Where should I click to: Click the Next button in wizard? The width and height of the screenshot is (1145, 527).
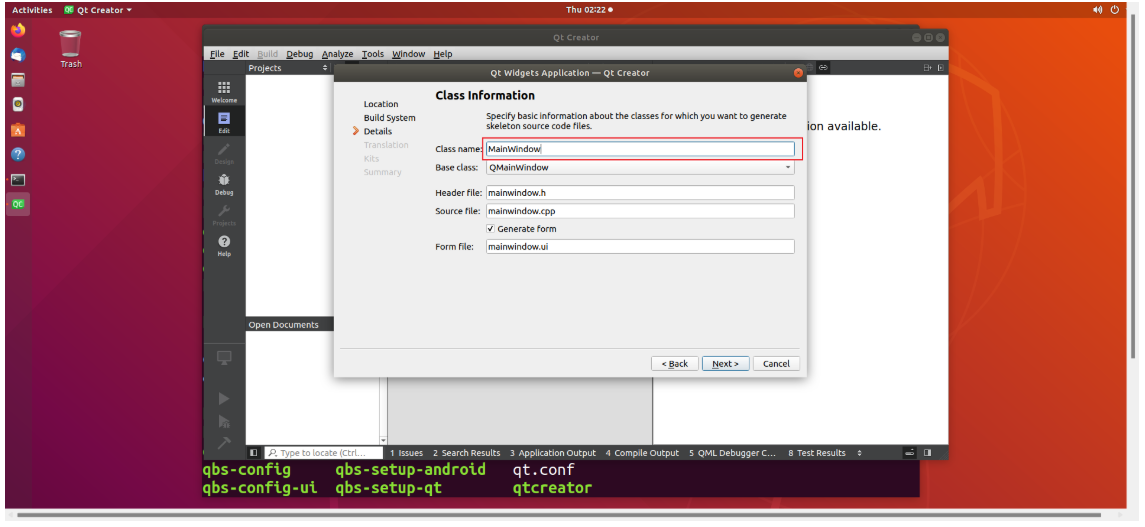tap(726, 363)
